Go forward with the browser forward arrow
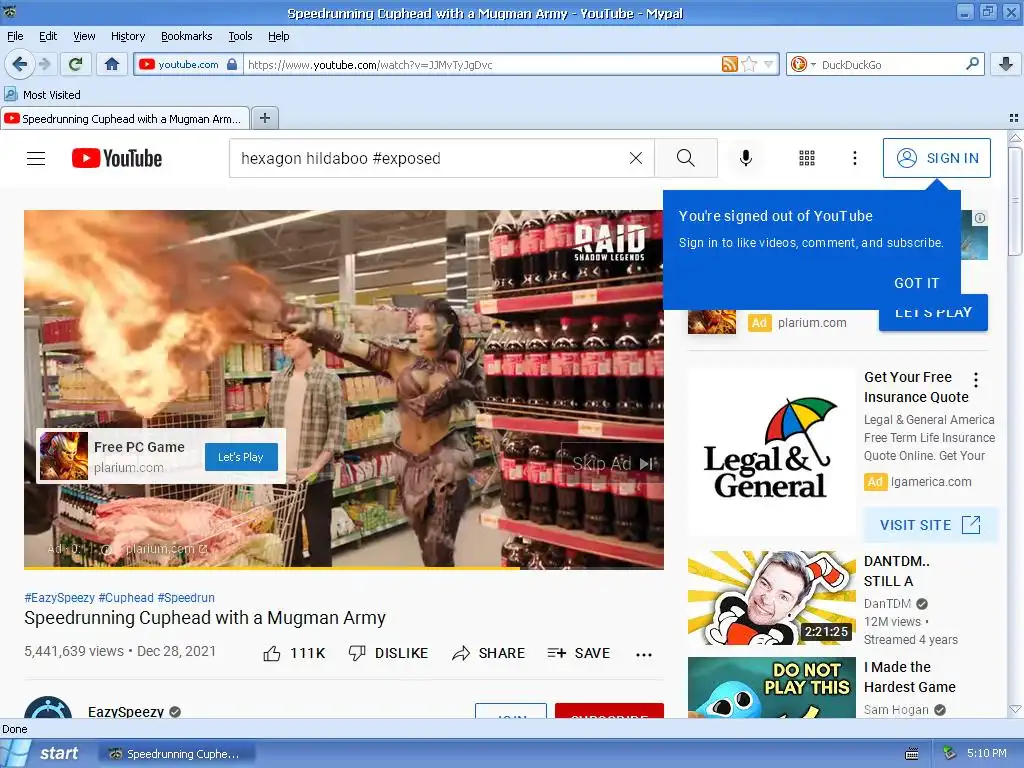The image size is (1024, 768). [44, 64]
